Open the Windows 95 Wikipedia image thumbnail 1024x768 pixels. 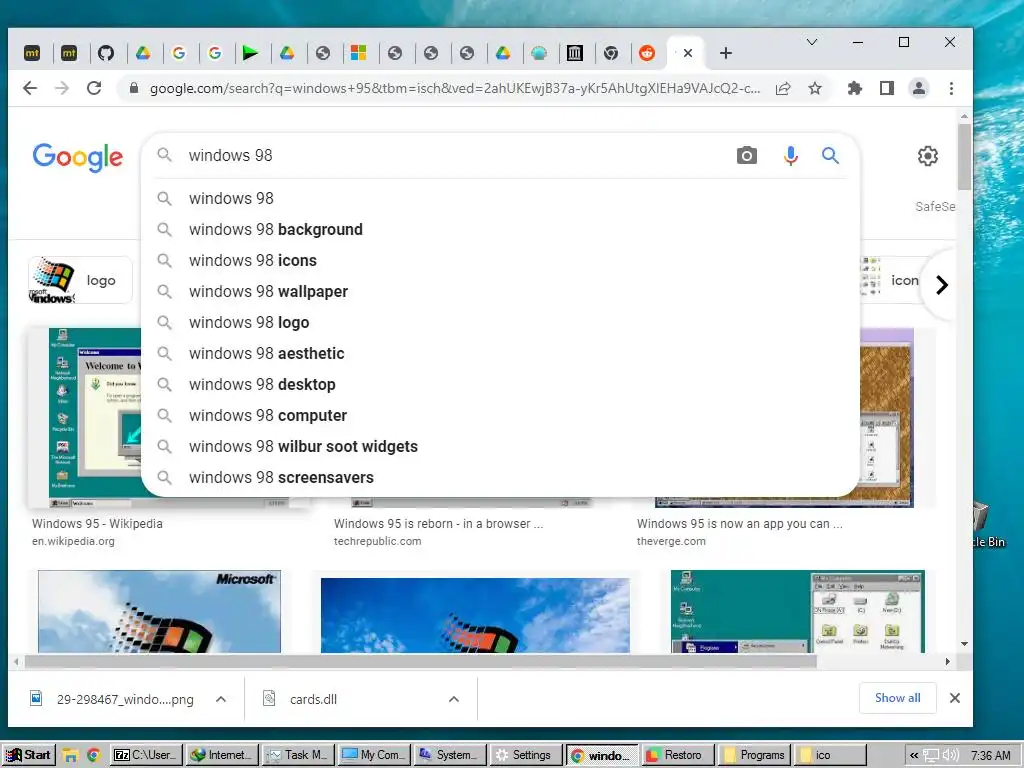pos(95,418)
